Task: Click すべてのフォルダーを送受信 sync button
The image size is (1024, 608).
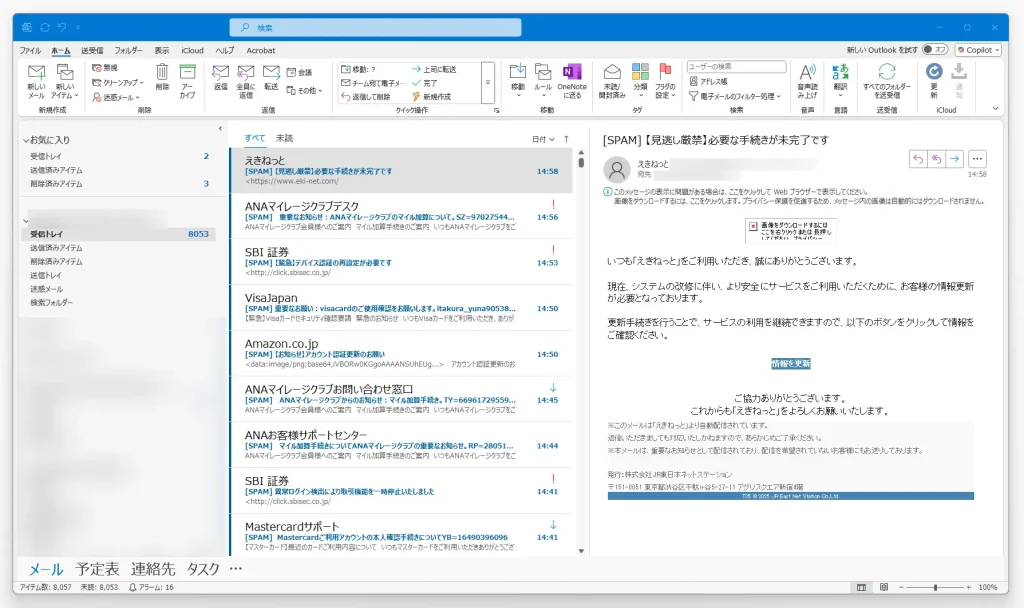Action: click(887, 82)
